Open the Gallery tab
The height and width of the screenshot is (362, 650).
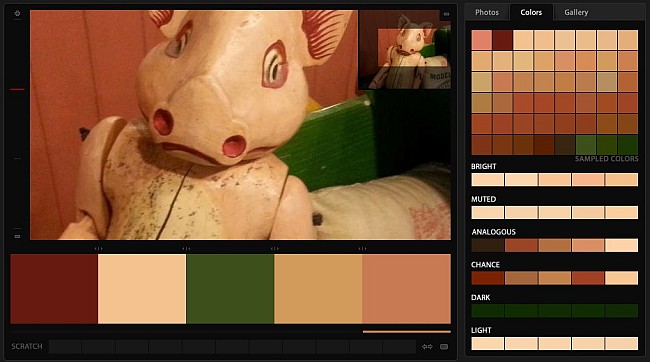(576, 12)
